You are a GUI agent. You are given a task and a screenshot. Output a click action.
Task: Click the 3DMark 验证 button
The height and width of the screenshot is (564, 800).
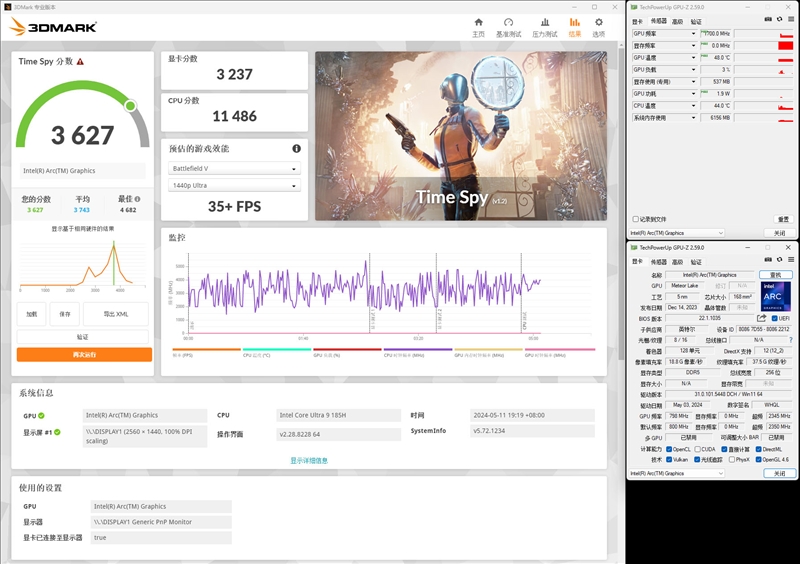83,337
